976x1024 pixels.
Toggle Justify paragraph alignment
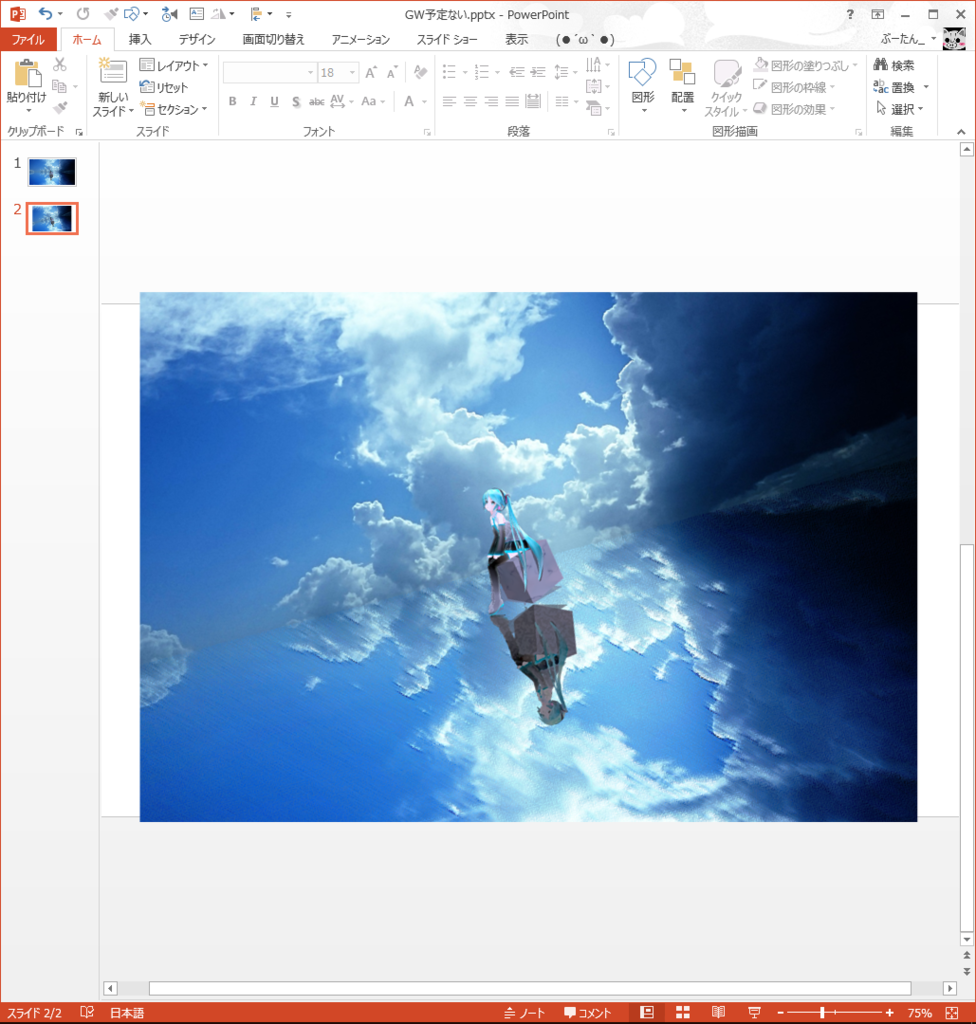pos(512,101)
